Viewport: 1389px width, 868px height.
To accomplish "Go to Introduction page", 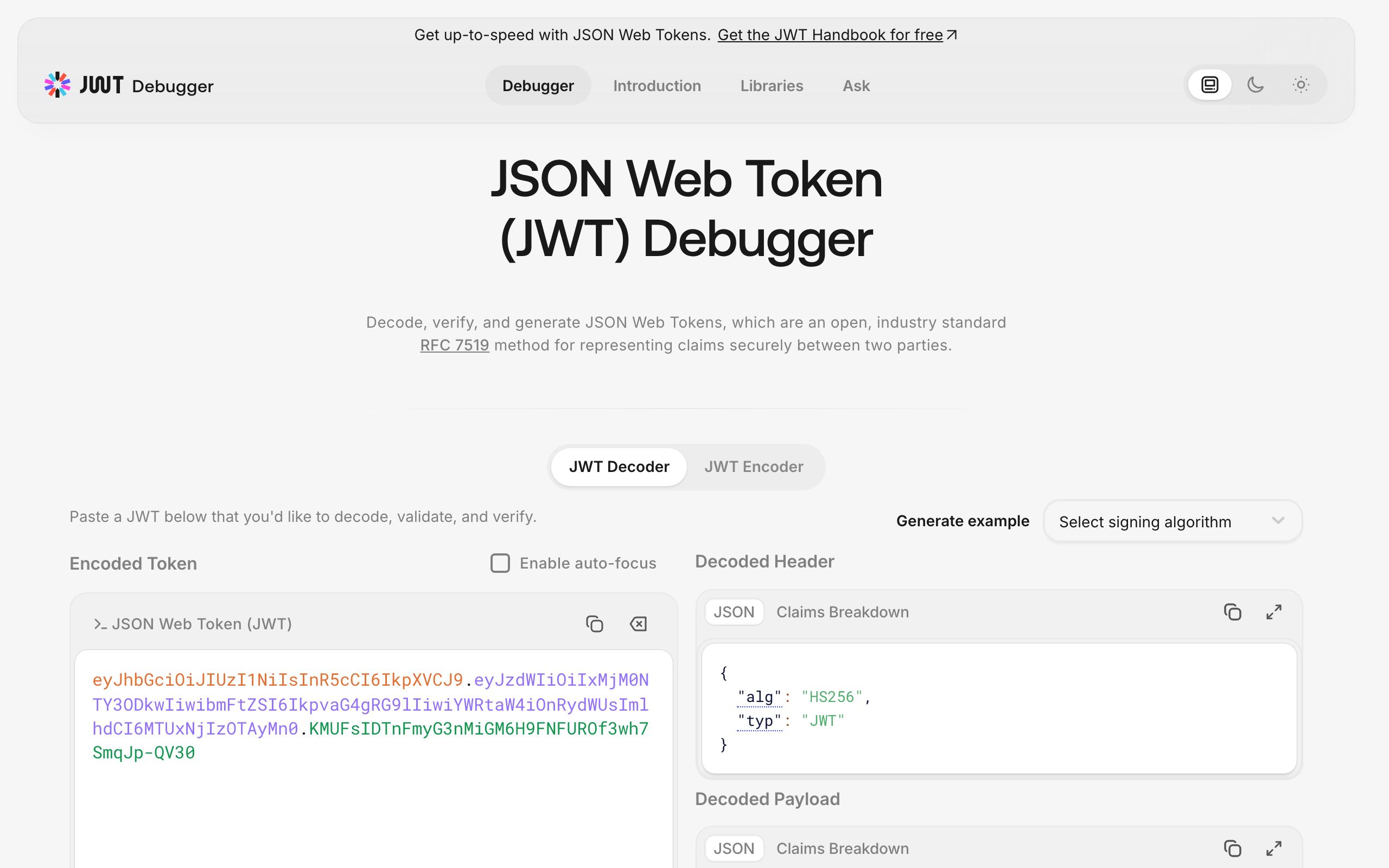I will point(657,86).
